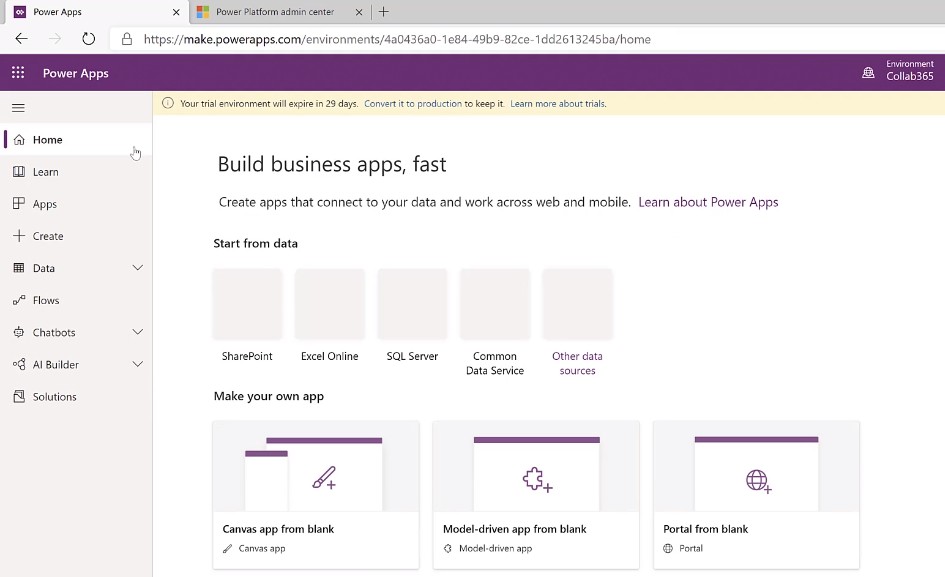Click the site lock icon in address bar
The width and height of the screenshot is (945, 577).
[x=127, y=39]
